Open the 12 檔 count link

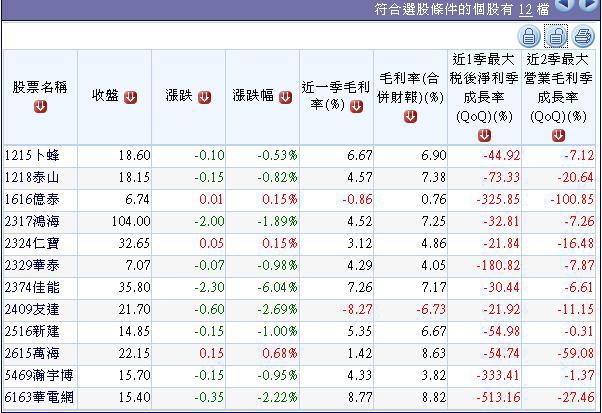[526, 9]
